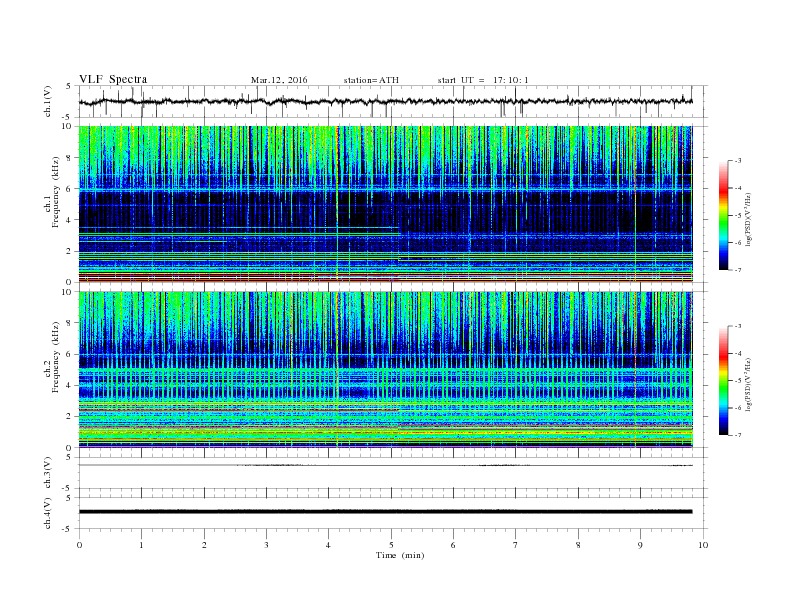Click the "station=ATH" header label
The width and height of the screenshot is (792, 612).
point(371,80)
